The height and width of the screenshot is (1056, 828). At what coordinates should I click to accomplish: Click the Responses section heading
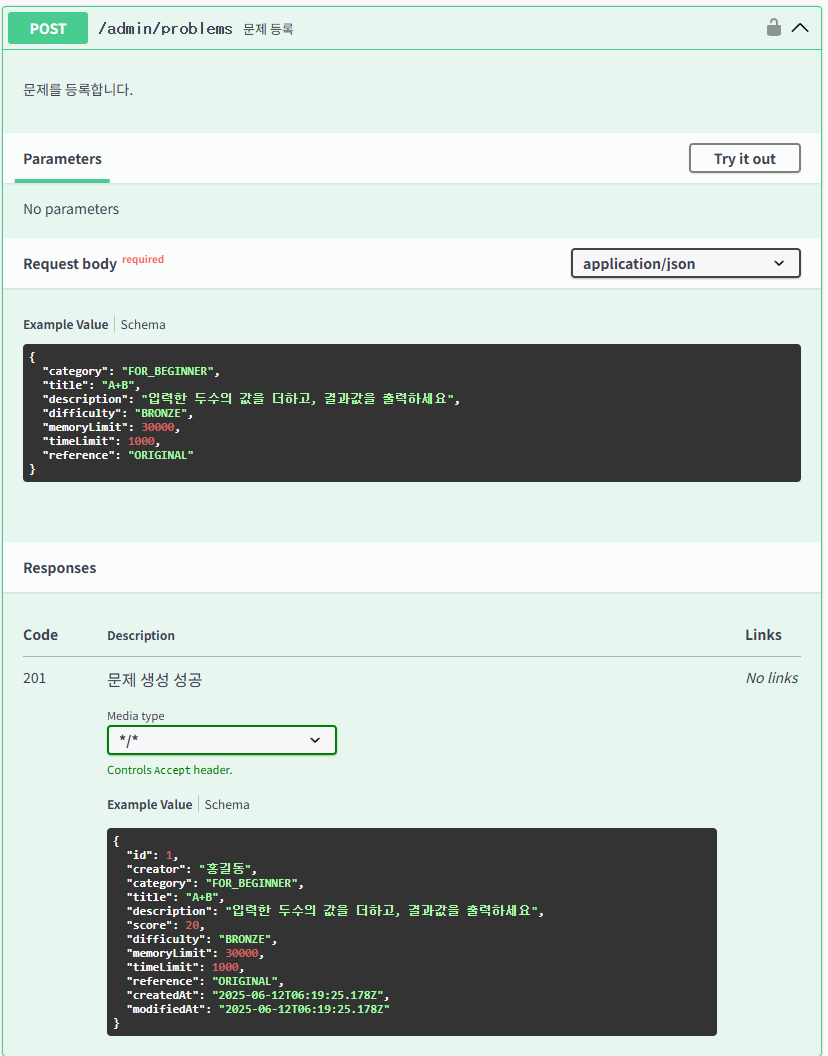click(x=59, y=568)
